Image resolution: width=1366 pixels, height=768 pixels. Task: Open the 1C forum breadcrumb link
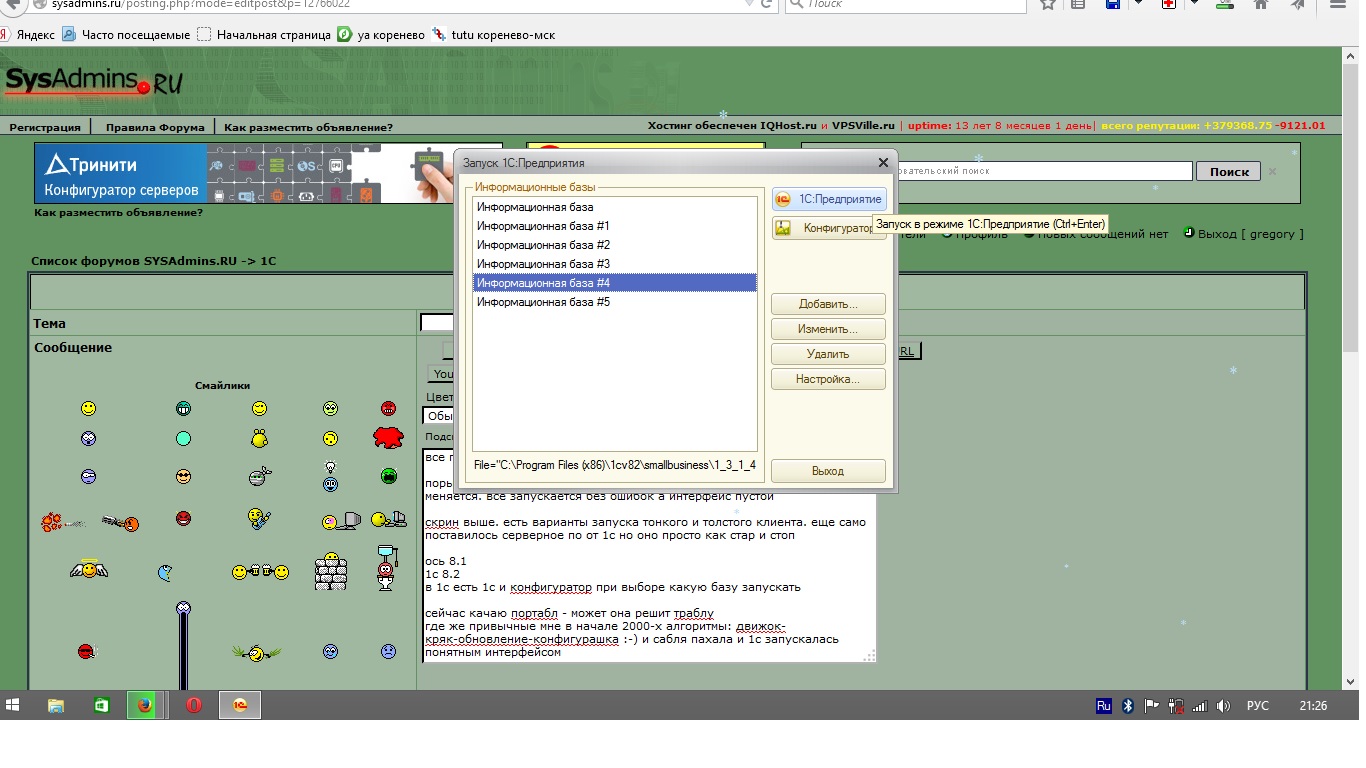click(268, 261)
